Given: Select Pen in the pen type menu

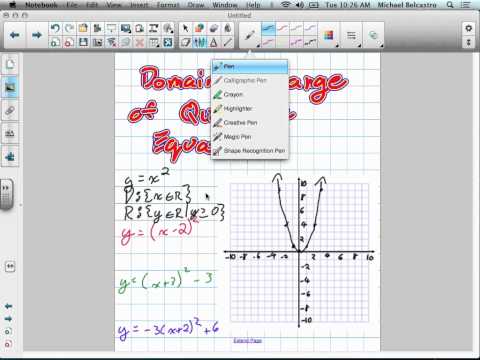Looking at the screenshot, I should tap(250, 66).
